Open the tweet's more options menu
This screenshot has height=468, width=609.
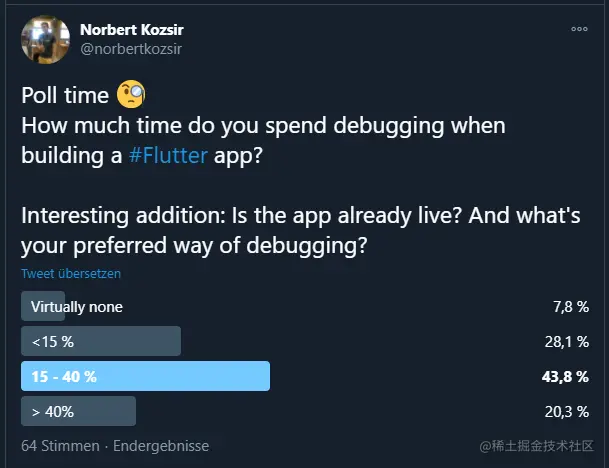pos(579,29)
